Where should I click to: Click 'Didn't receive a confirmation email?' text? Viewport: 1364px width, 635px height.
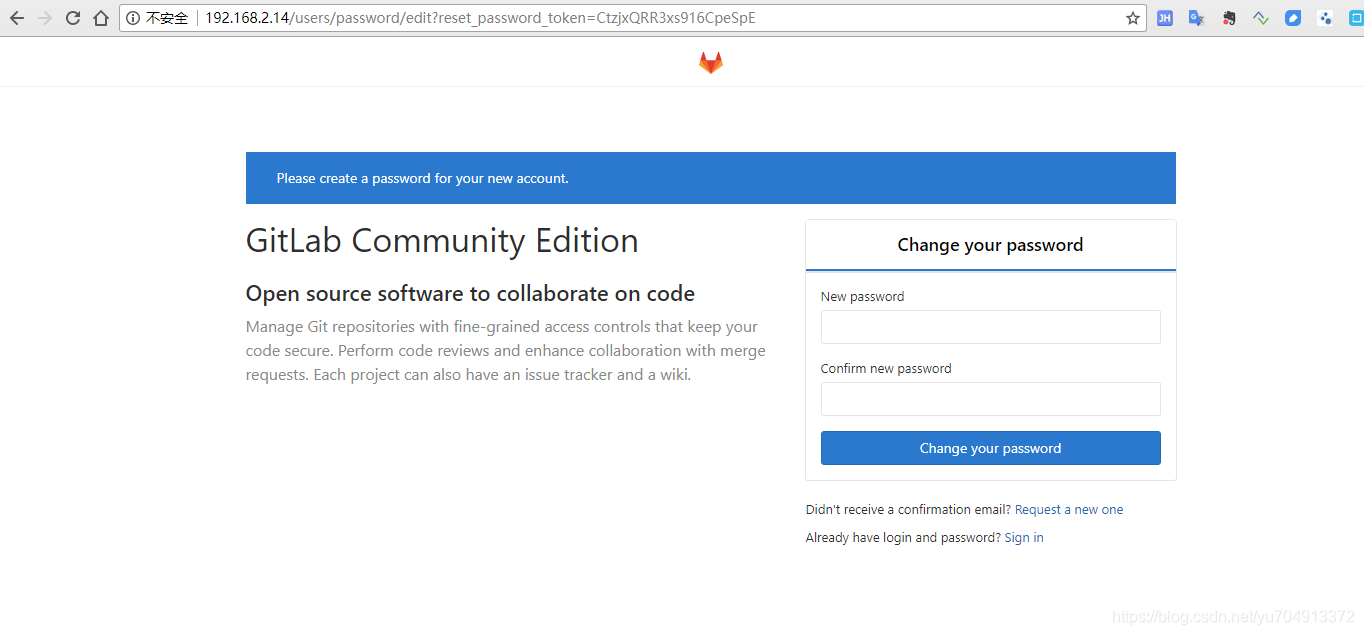(908, 510)
